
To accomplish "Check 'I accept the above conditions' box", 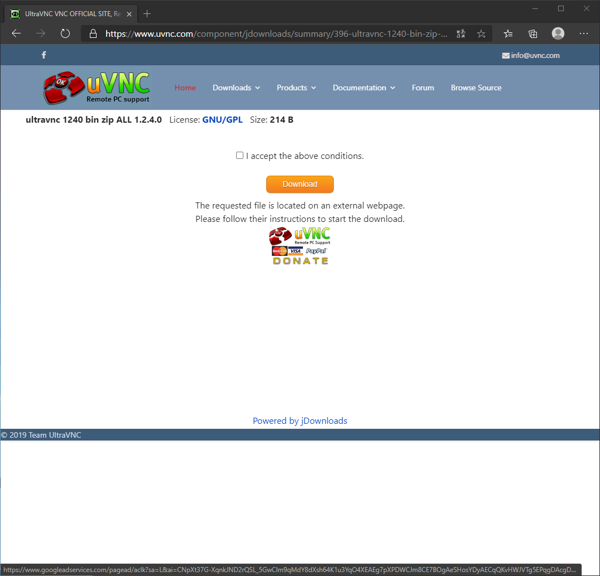I will click(240, 155).
